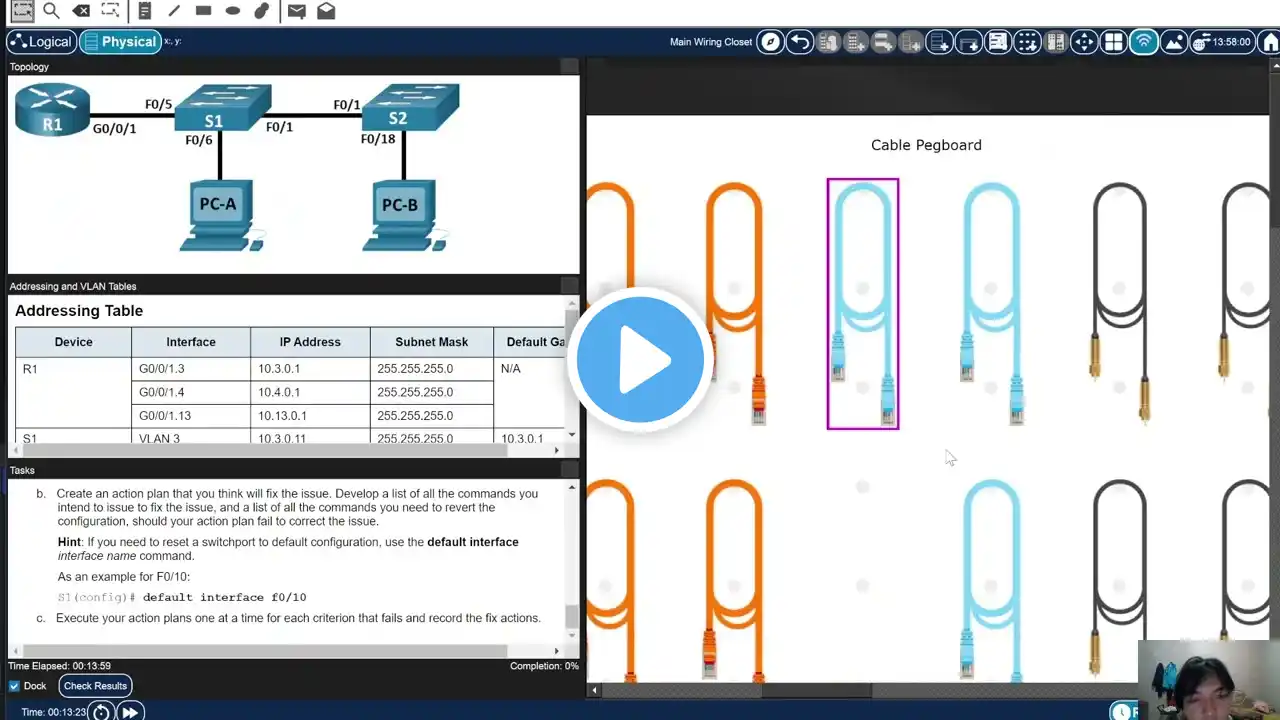Add a Simple PDU with the closed envelope
Screen dimensions: 1280x720
(x=296, y=11)
